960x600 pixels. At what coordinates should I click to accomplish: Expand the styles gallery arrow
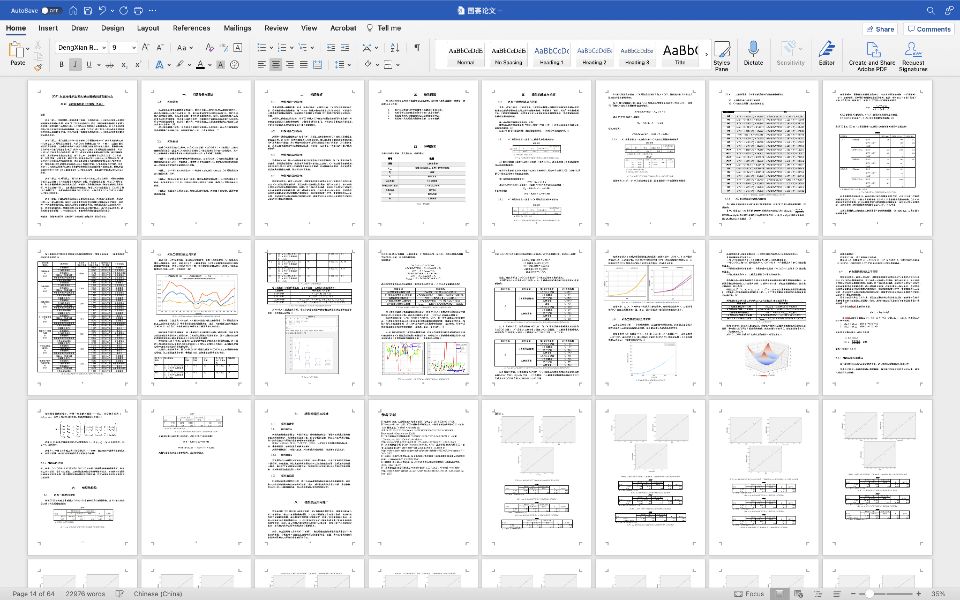click(x=707, y=54)
